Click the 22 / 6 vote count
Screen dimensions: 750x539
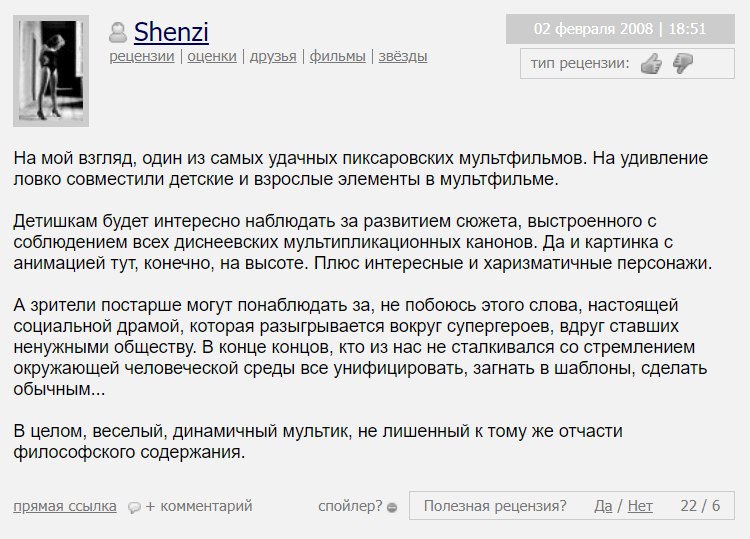(700, 506)
